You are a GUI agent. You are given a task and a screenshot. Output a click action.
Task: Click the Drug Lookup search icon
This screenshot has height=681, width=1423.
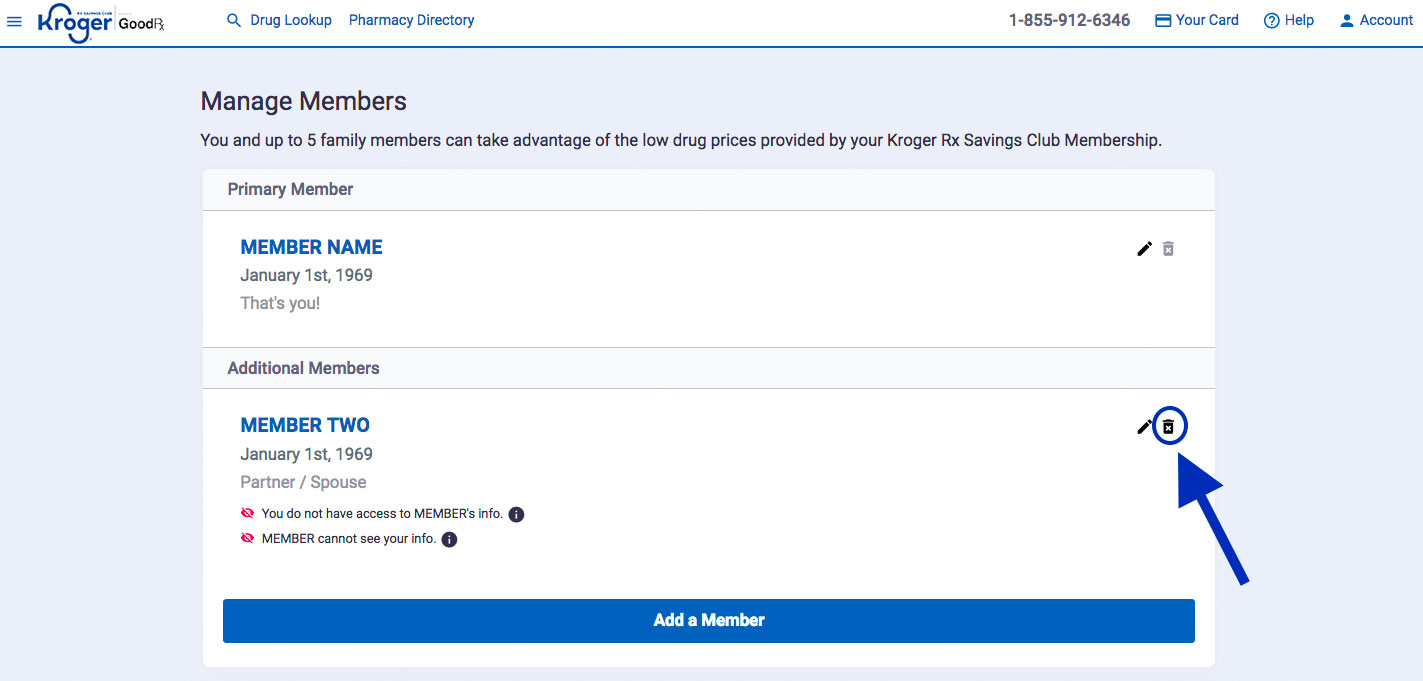pos(234,20)
